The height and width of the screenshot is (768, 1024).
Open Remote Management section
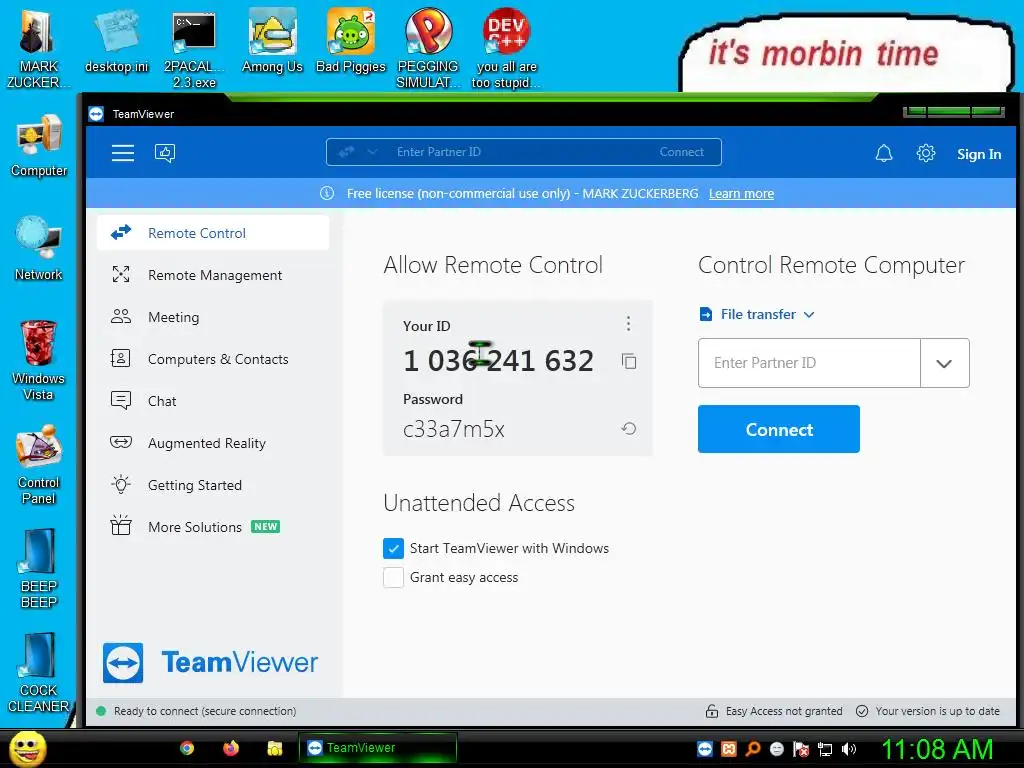pos(213,275)
